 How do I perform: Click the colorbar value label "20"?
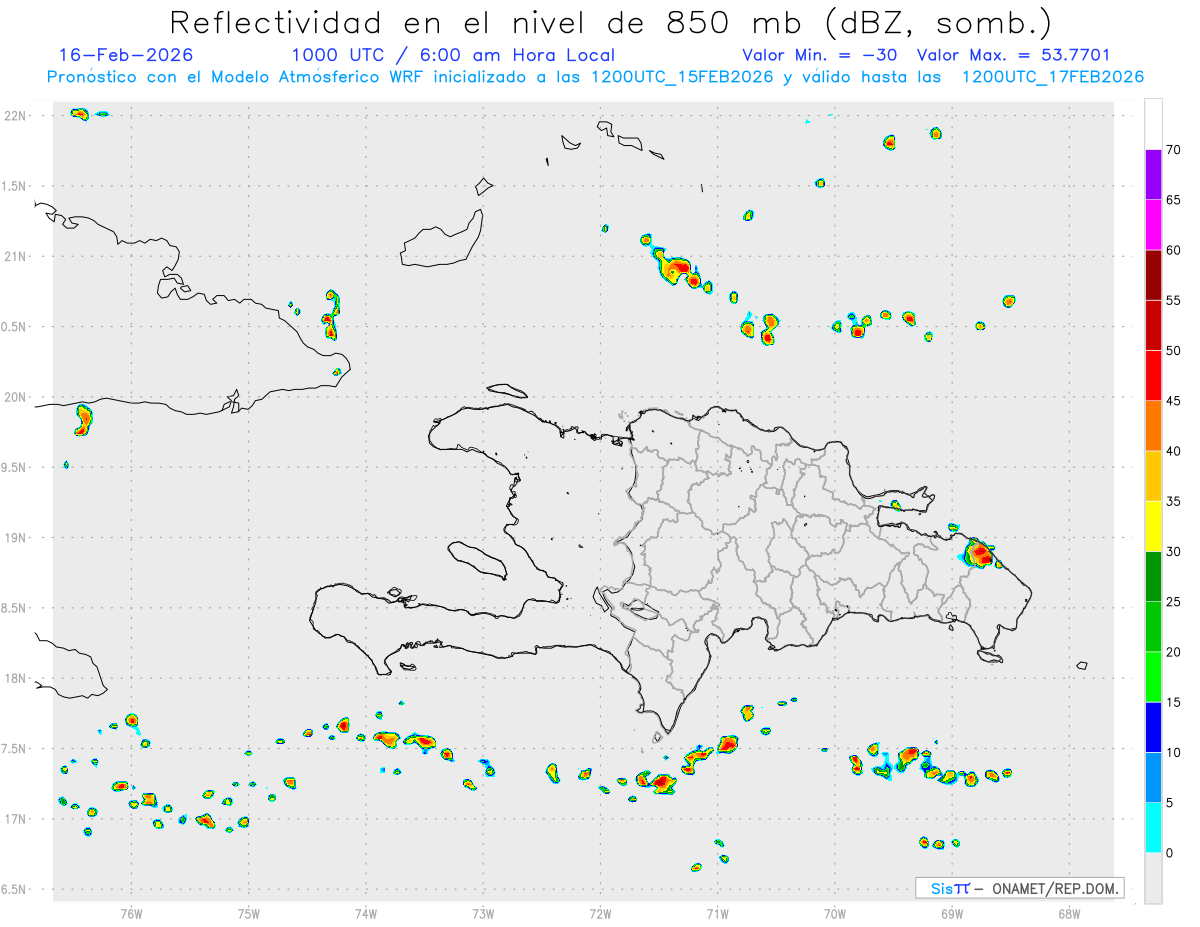[1173, 652]
